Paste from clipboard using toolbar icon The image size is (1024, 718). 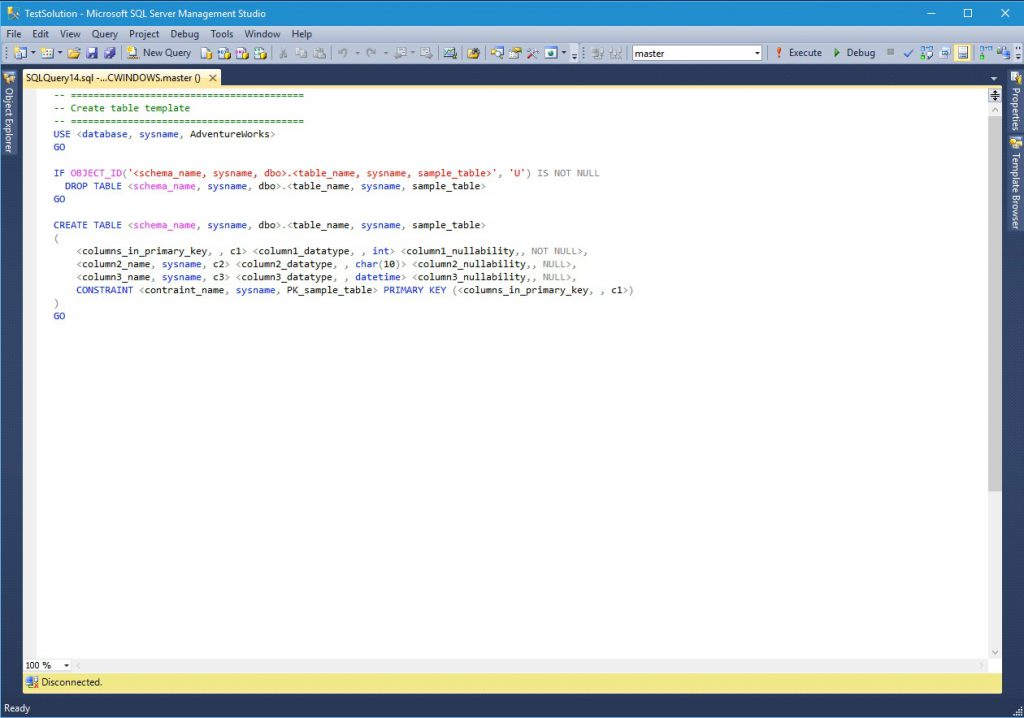pyautogui.click(x=321, y=52)
